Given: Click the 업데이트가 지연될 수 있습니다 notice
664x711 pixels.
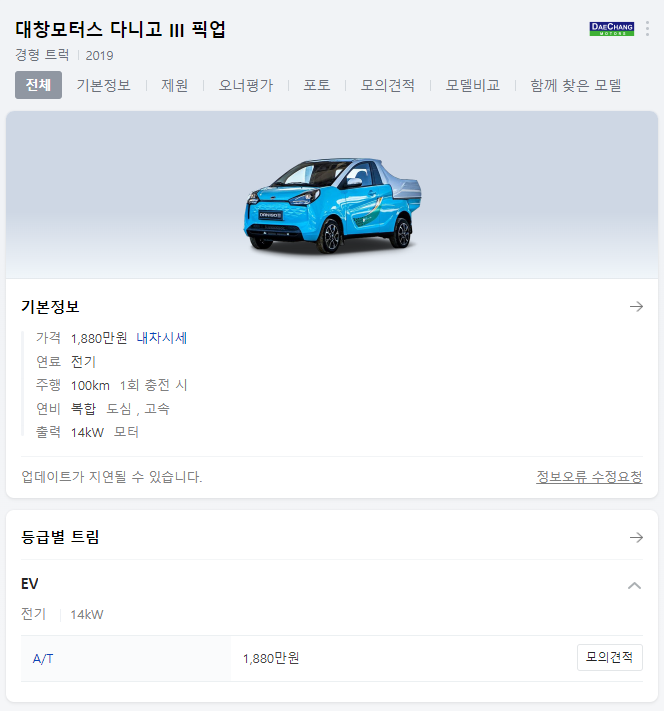Looking at the screenshot, I should click(x=112, y=477).
